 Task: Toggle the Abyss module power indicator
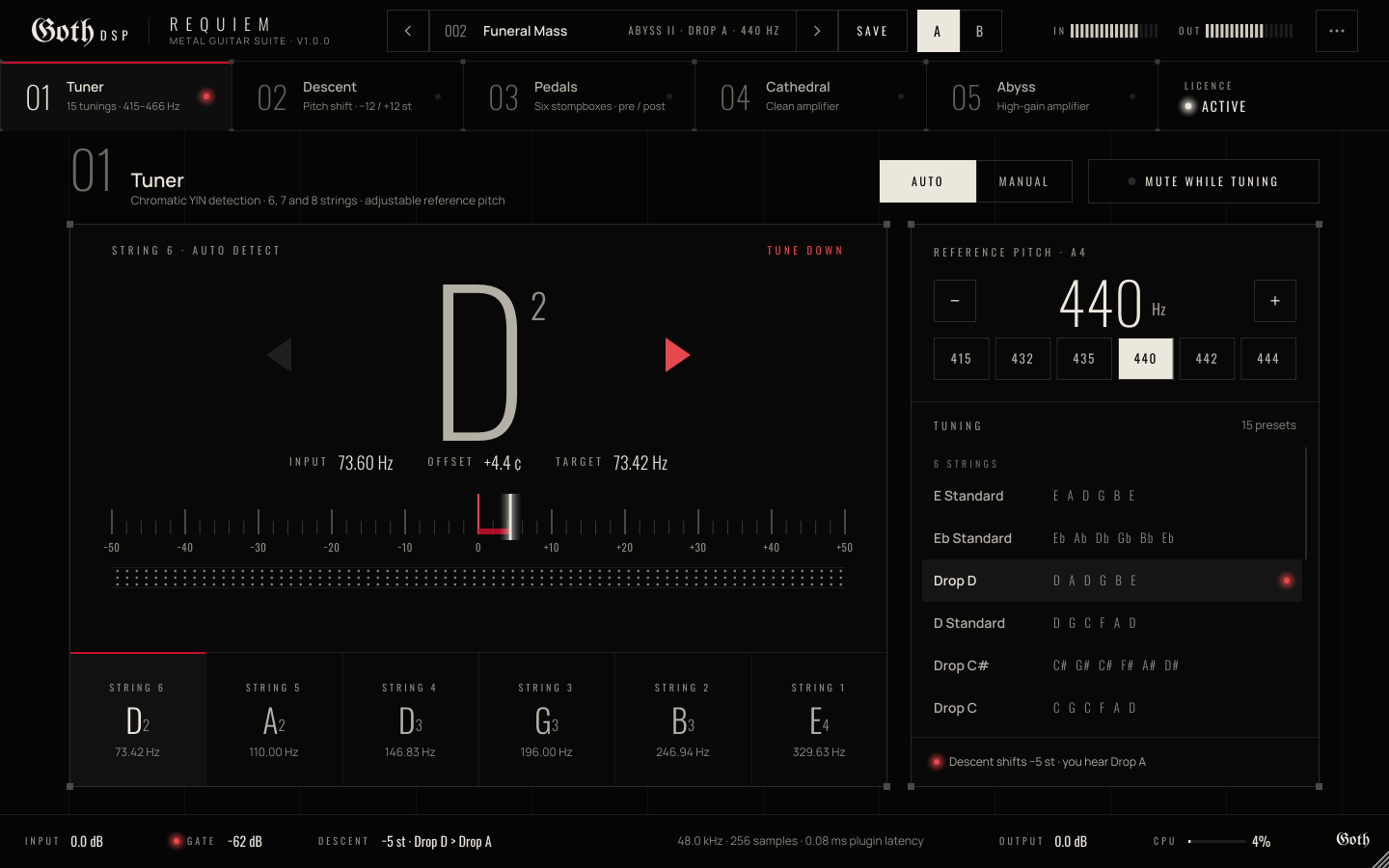click(1132, 96)
